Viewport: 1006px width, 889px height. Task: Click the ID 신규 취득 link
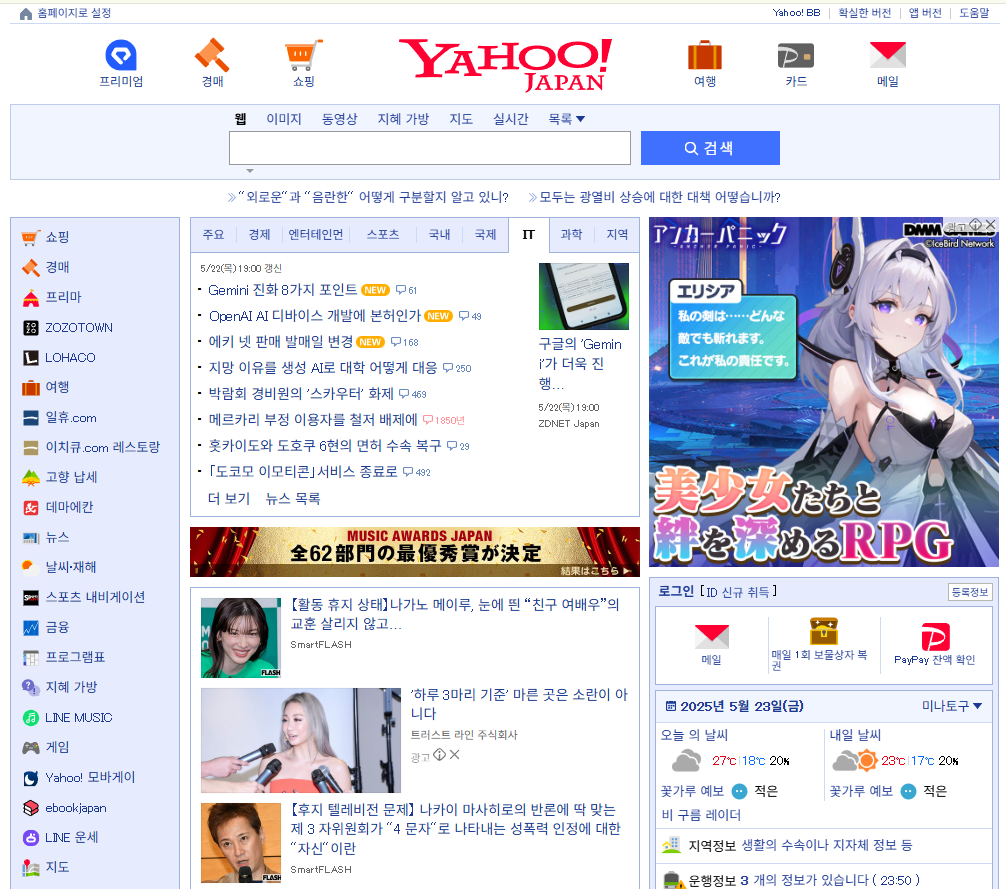coord(738,592)
